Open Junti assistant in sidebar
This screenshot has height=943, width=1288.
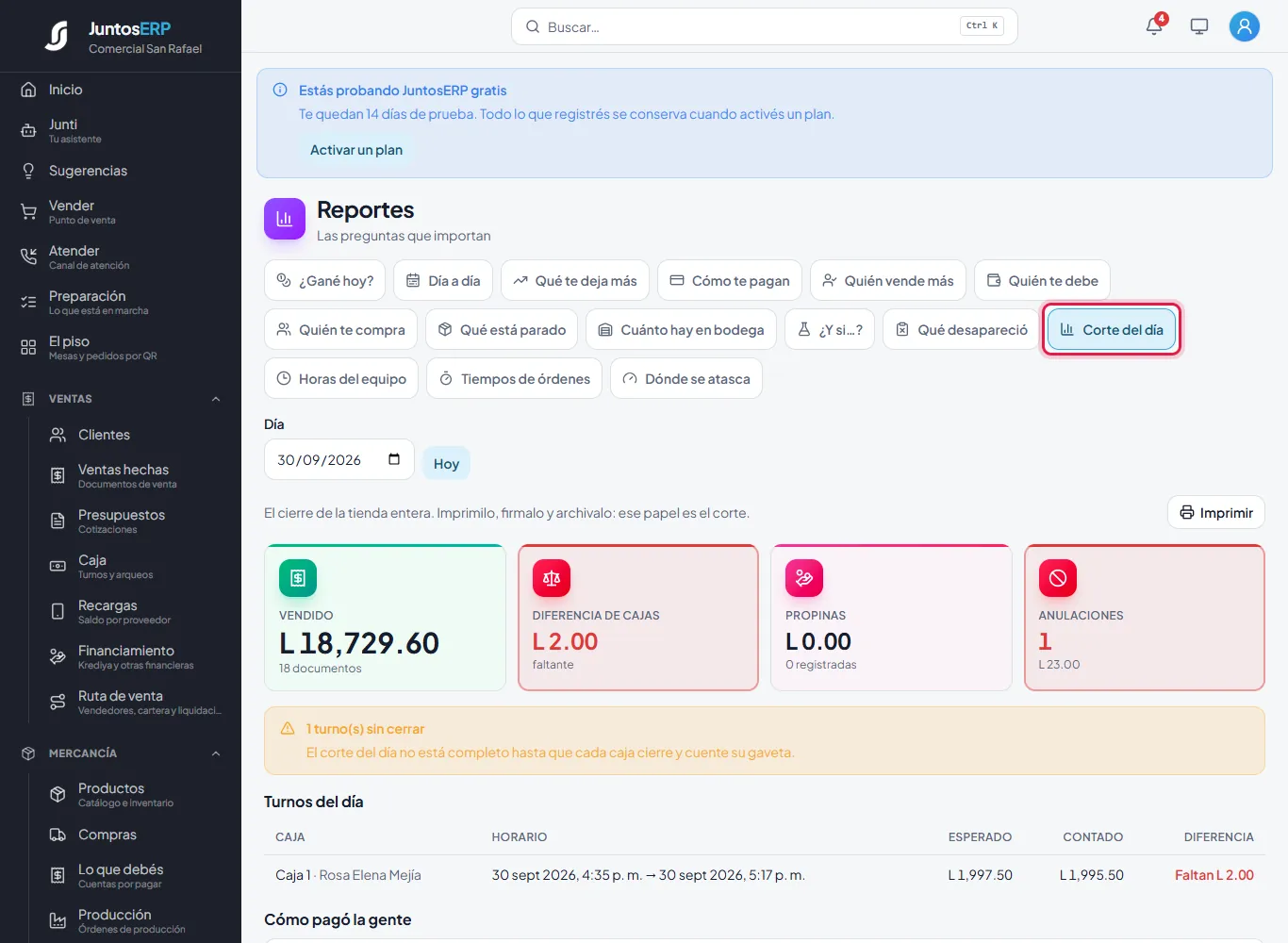pyautogui.click(x=121, y=130)
